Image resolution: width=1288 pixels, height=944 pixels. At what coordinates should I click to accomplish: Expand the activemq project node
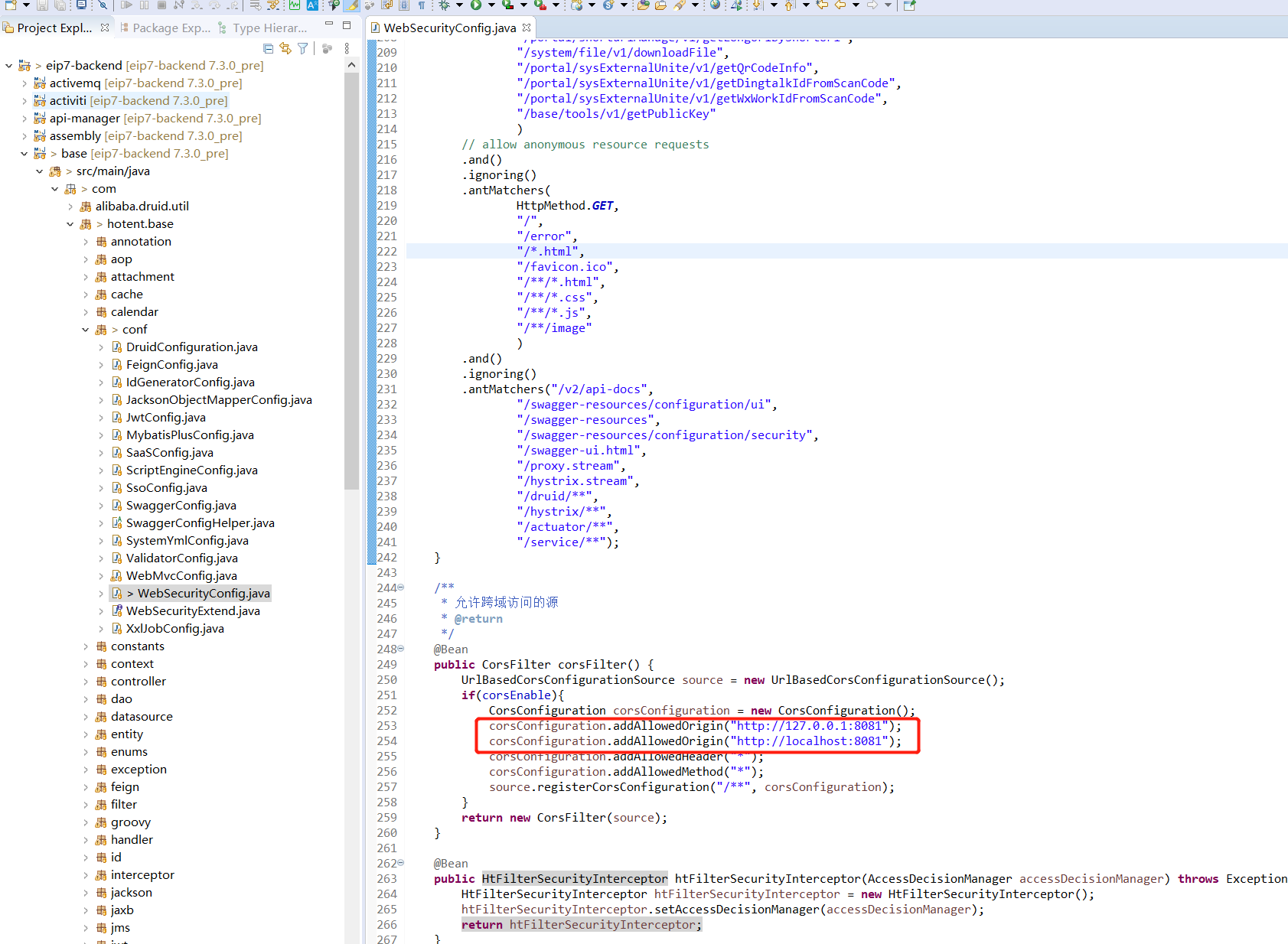click(x=24, y=83)
